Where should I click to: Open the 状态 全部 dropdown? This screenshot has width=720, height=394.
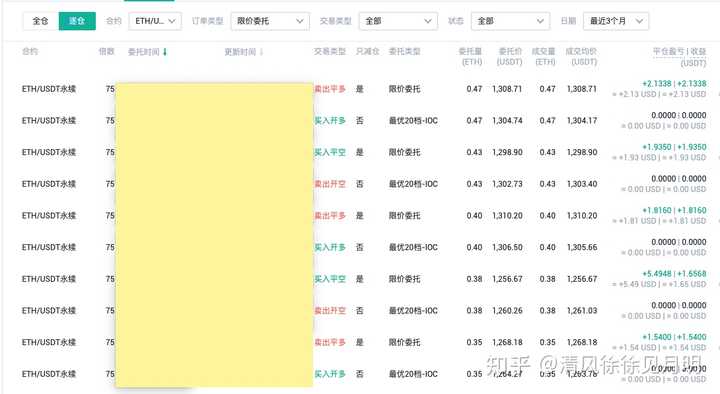click(510, 21)
